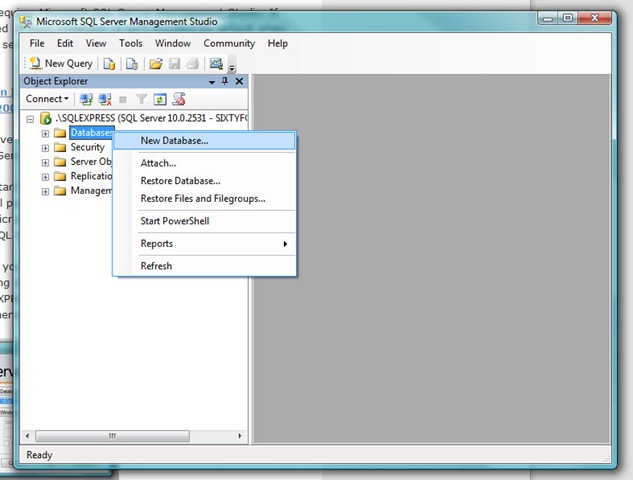Collapse the .\SQLEXPRESS server node

30,119
